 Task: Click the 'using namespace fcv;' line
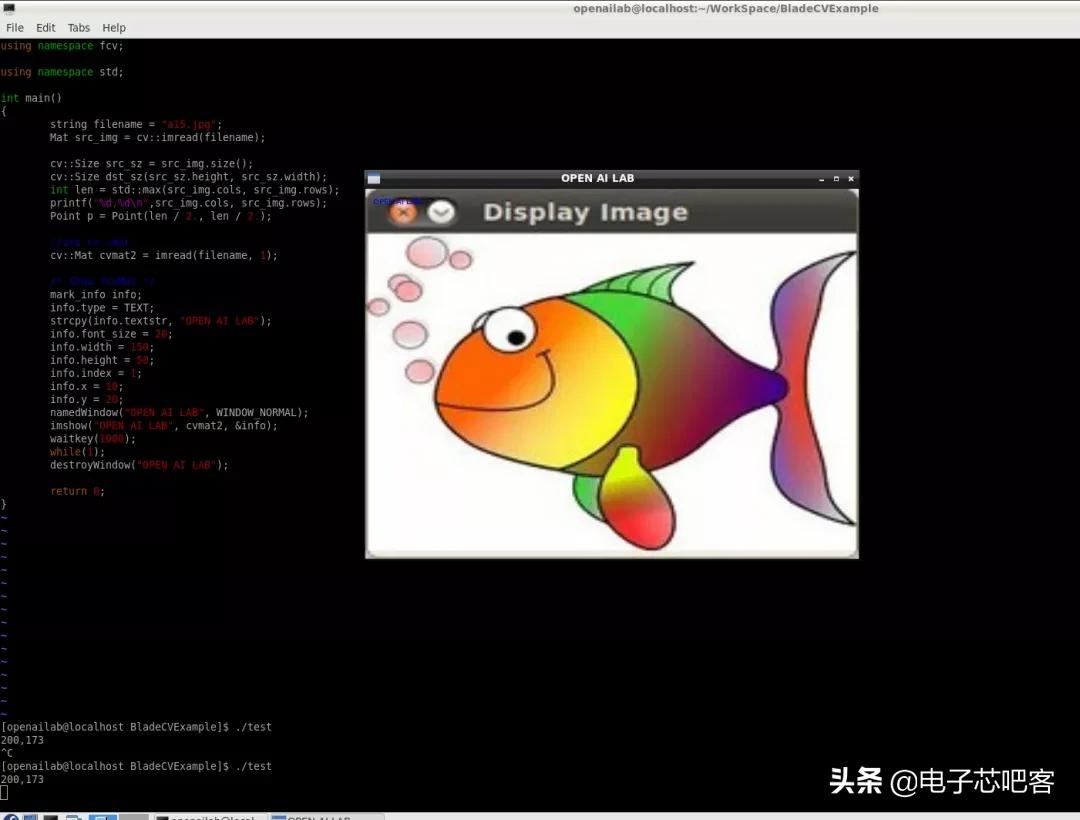(62, 46)
